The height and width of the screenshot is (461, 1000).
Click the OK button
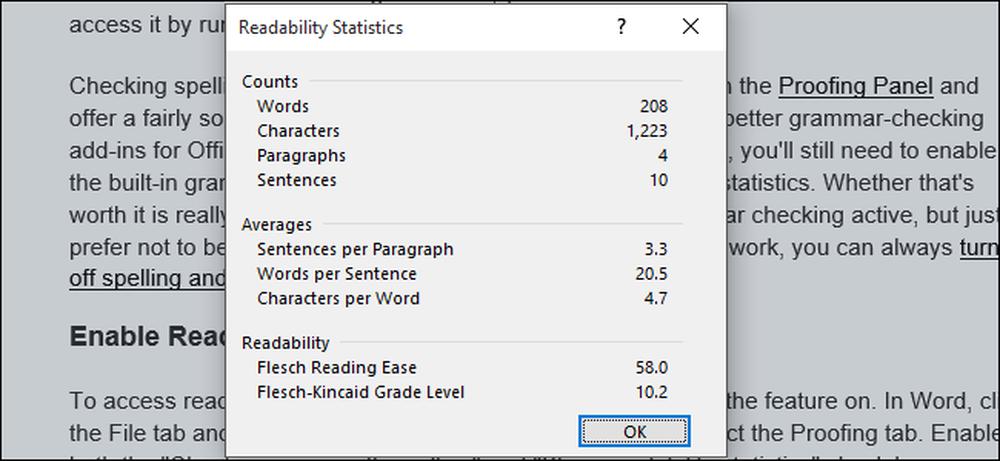[x=634, y=432]
